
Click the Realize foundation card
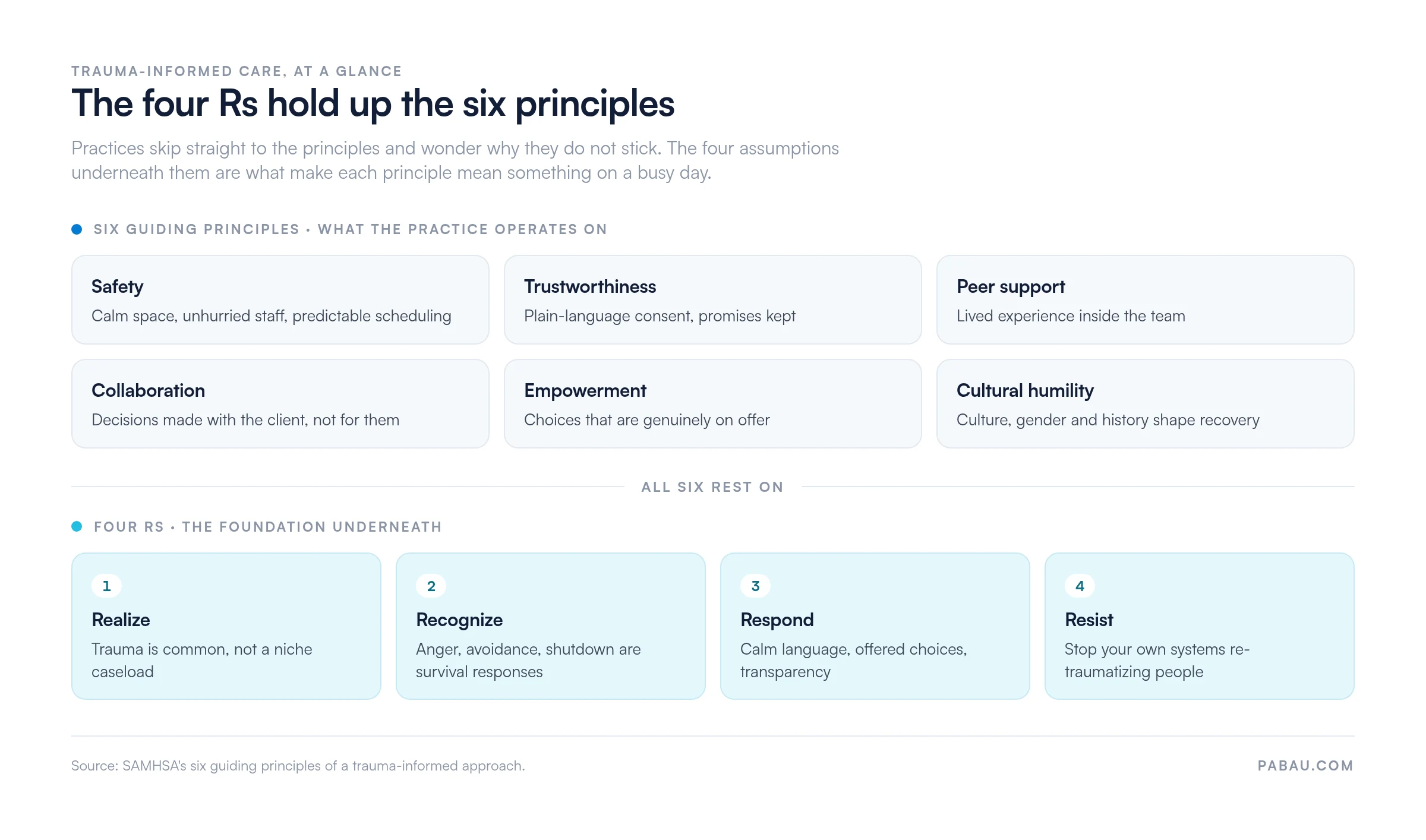click(226, 626)
